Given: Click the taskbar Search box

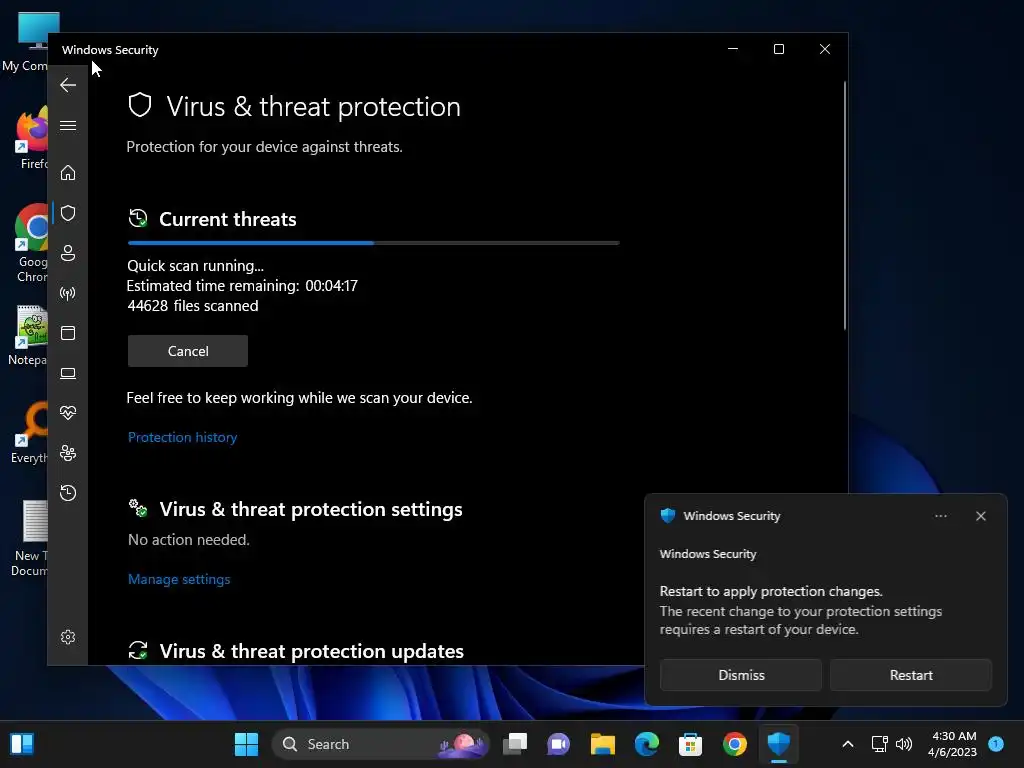Looking at the screenshot, I should pos(380,744).
